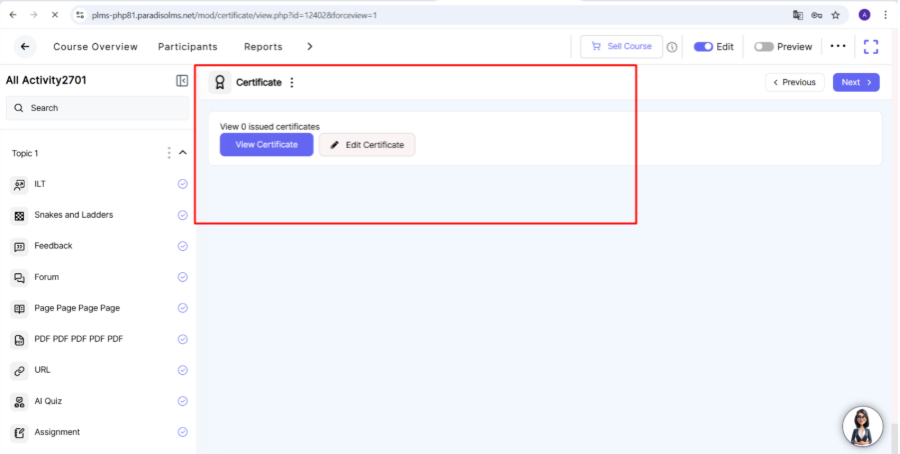Viewport: 900px width, 454px height.
Task: Toggle the Edit mode switch
Action: click(703, 47)
